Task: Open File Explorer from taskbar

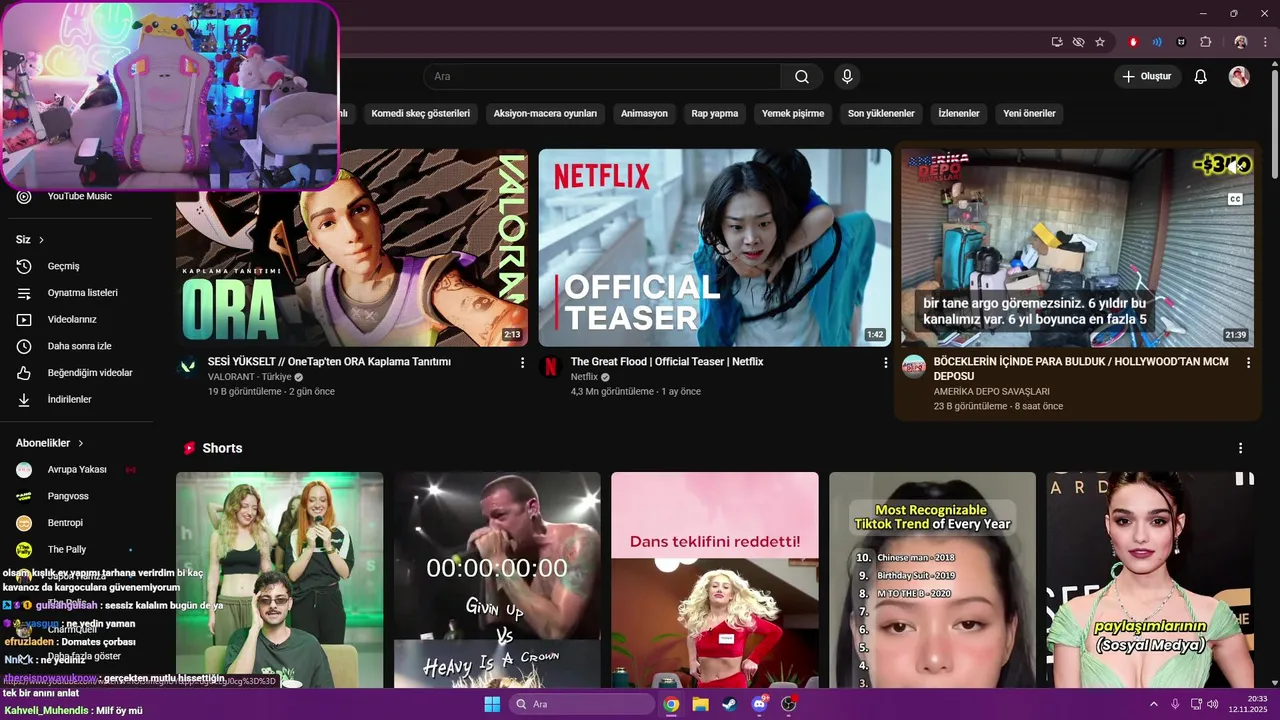Action: pyautogui.click(x=700, y=704)
